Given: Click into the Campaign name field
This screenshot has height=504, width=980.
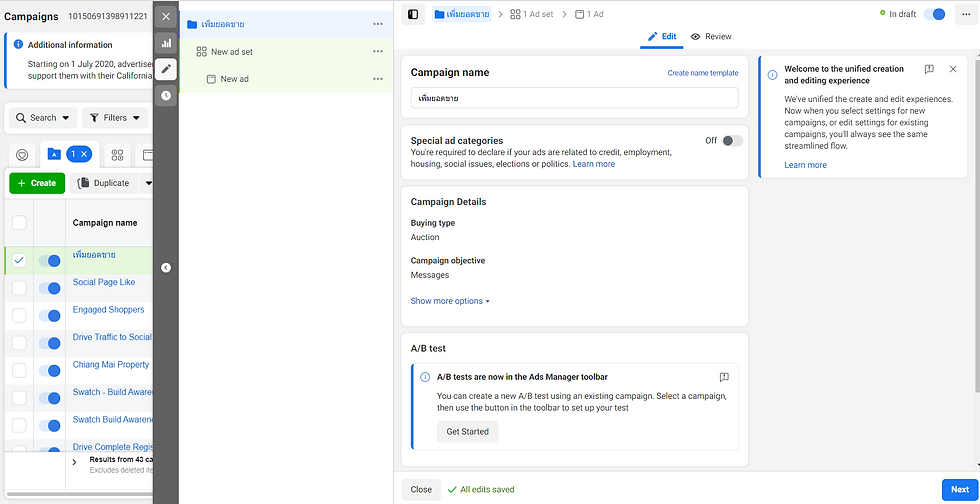Looking at the screenshot, I should point(574,98).
